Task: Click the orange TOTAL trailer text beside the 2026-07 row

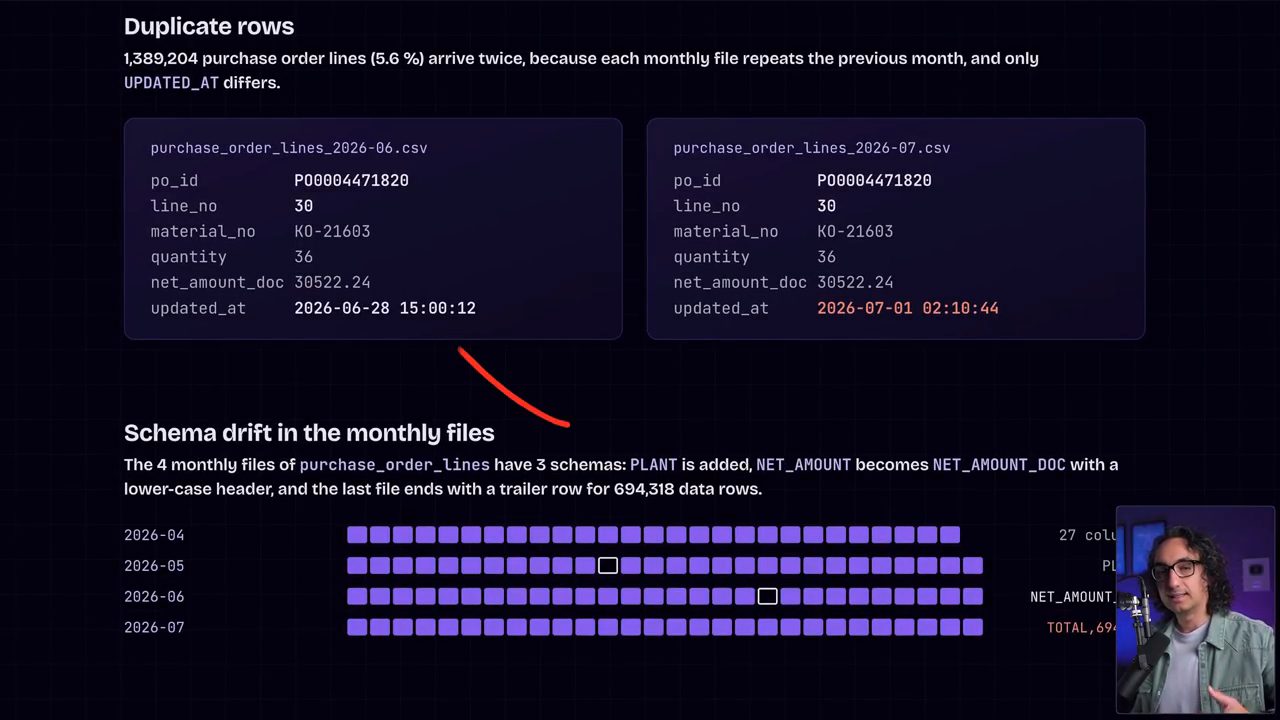Action: (1081, 628)
